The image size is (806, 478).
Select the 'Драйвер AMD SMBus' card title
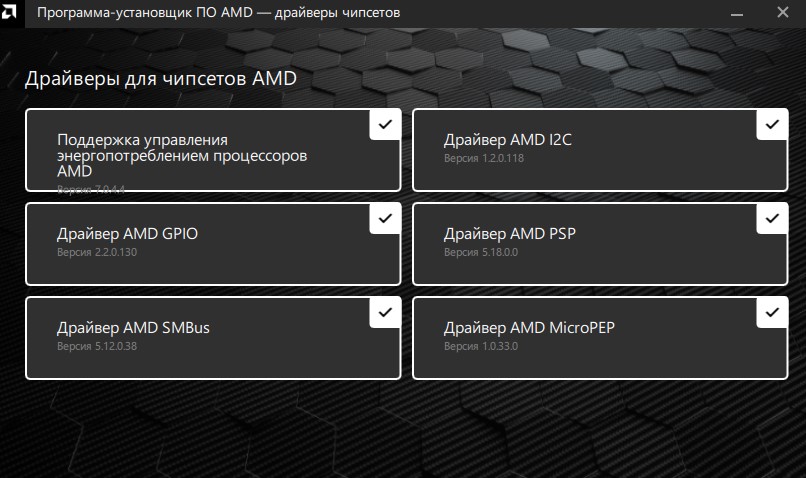coord(133,328)
